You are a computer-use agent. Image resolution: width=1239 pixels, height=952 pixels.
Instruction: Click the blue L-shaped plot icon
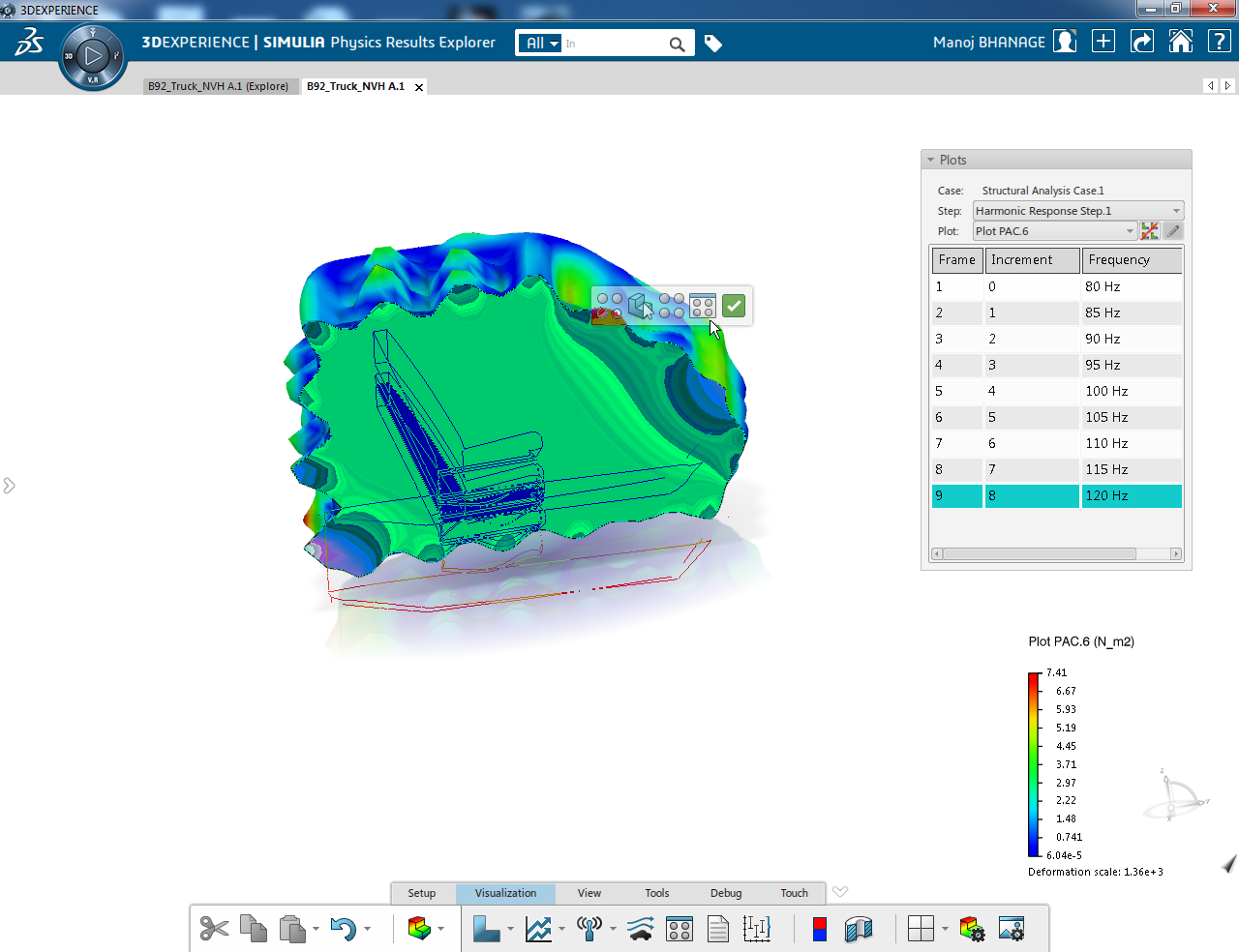486,929
